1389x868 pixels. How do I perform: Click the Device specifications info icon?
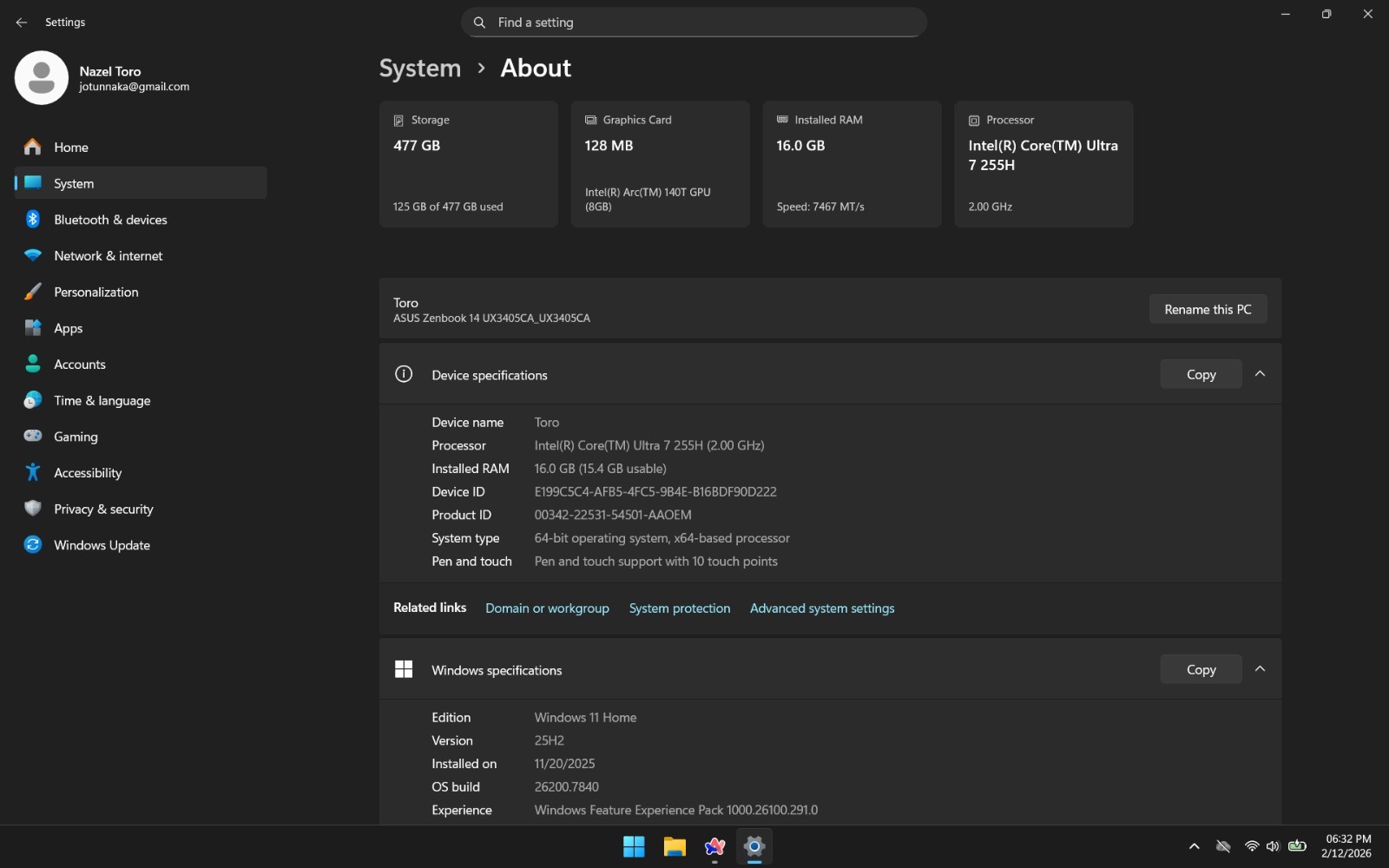click(x=404, y=374)
